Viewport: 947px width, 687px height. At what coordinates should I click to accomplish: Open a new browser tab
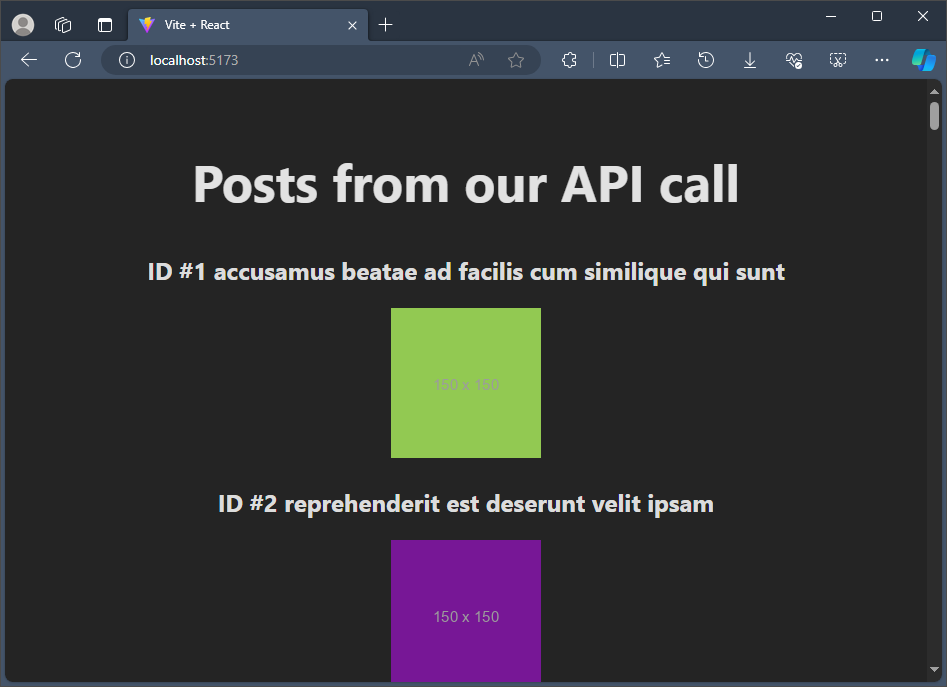[x=385, y=24]
